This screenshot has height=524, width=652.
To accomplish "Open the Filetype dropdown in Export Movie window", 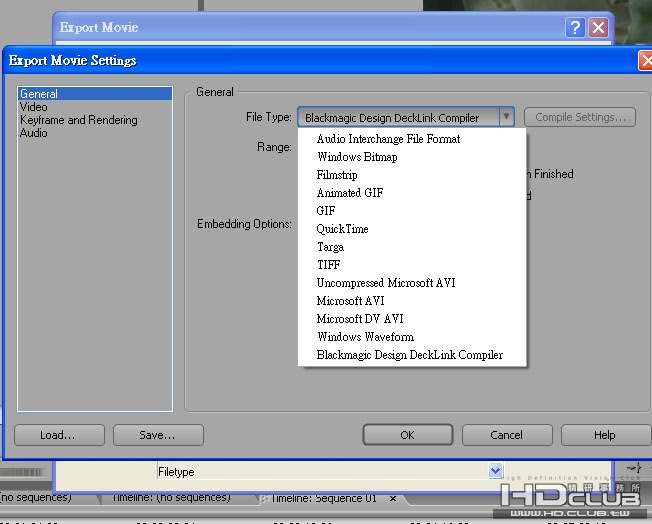I will 495,471.
